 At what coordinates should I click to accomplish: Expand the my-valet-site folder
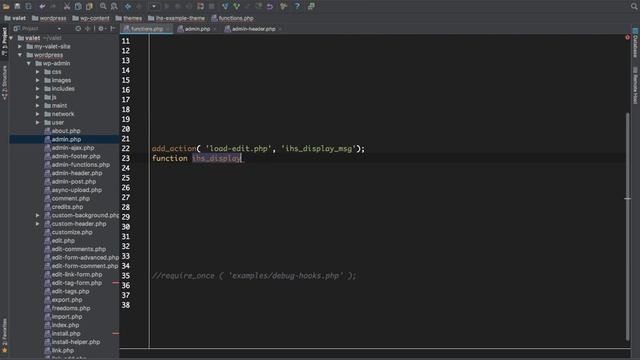pyautogui.click(x=20, y=47)
